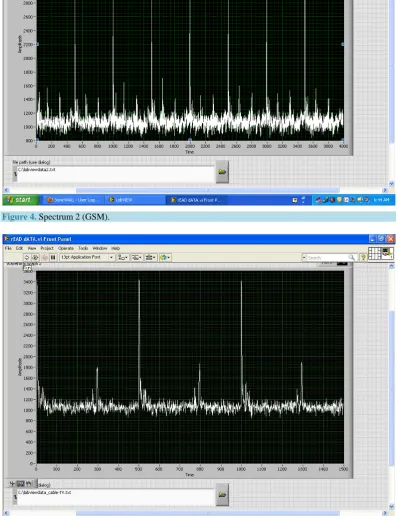Click the toolbar Search field
This screenshot has height=516, width=398.
pos(327,258)
